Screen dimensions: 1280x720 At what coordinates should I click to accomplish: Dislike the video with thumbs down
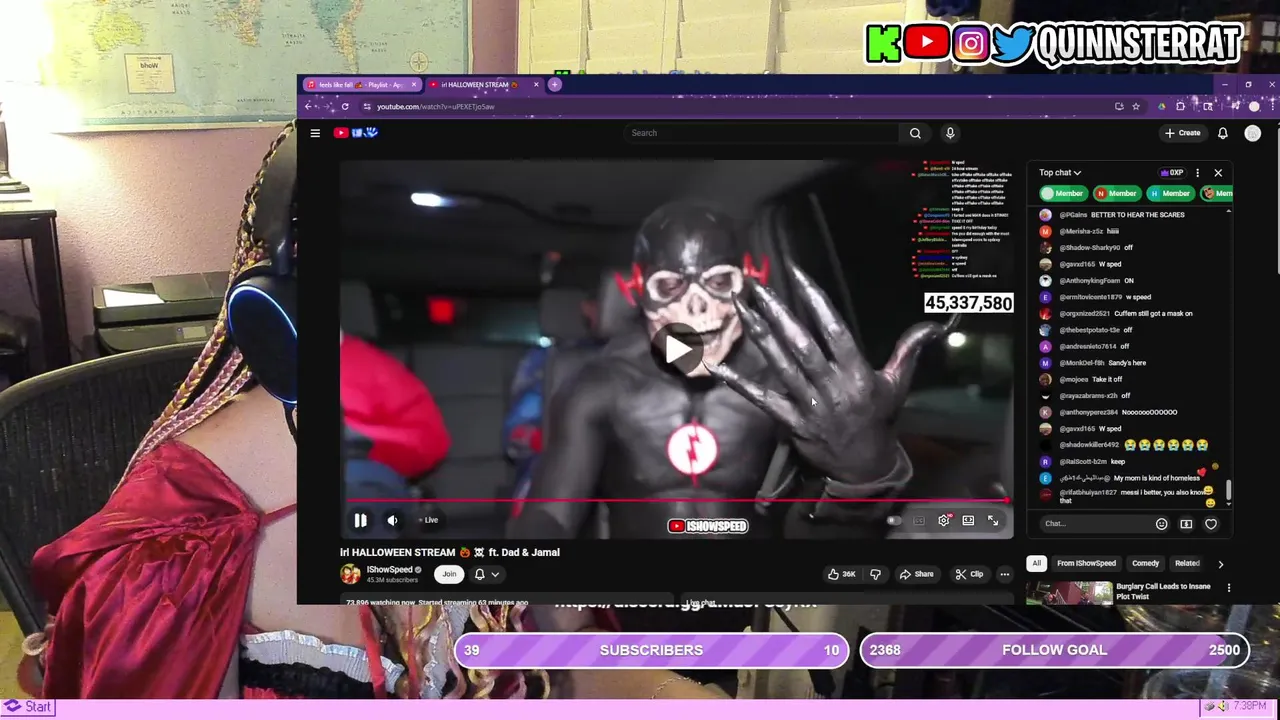[875, 574]
